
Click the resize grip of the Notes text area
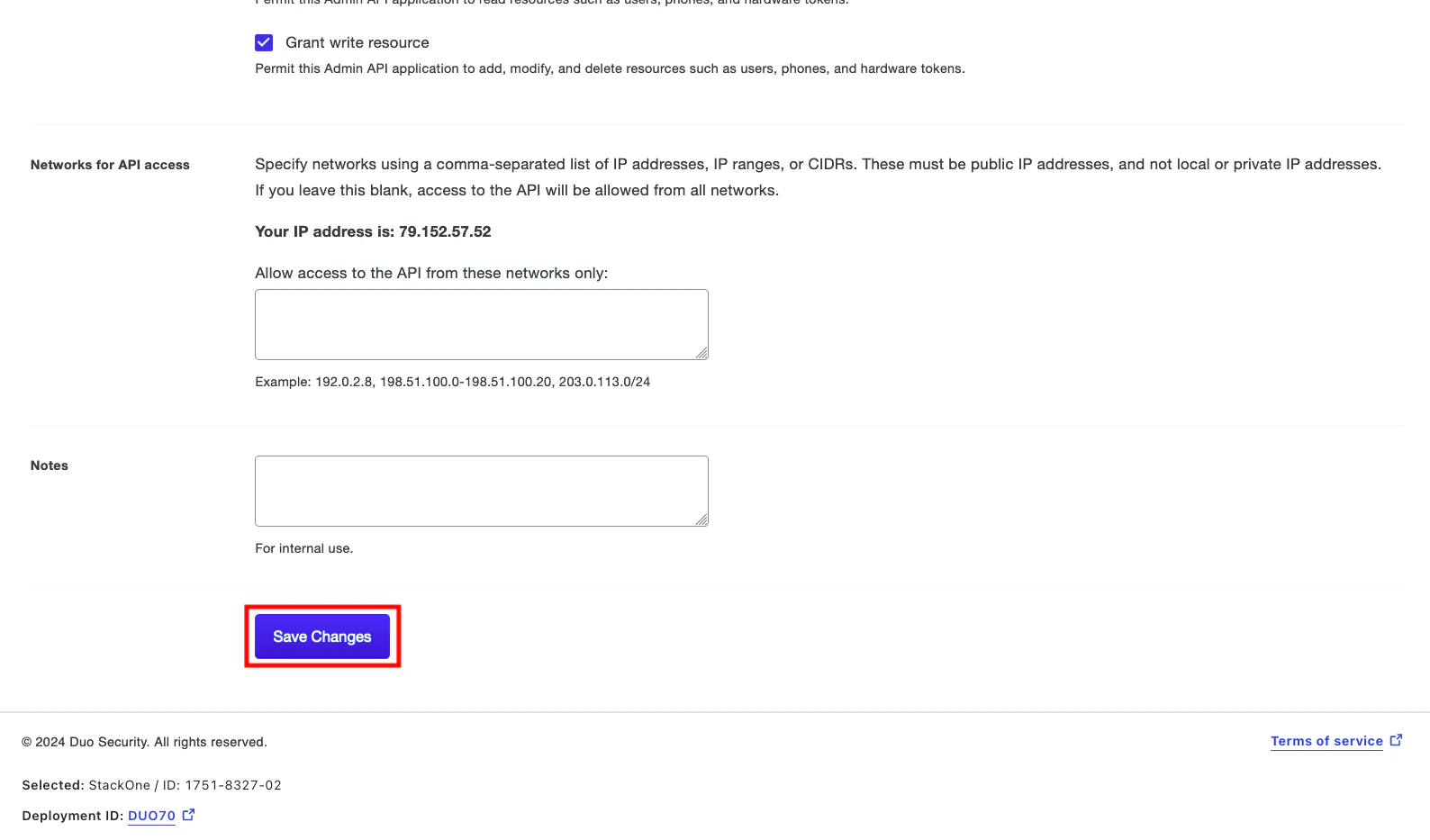(x=701, y=519)
